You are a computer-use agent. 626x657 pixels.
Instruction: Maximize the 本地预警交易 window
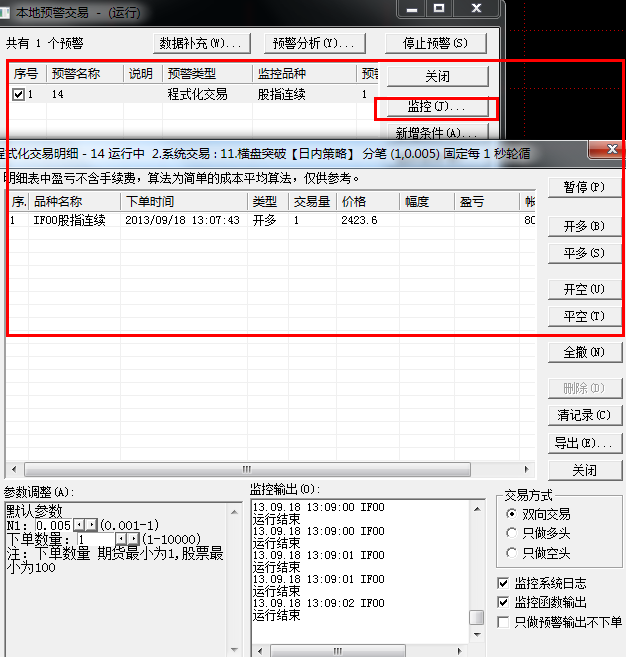[x=439, y=8]
